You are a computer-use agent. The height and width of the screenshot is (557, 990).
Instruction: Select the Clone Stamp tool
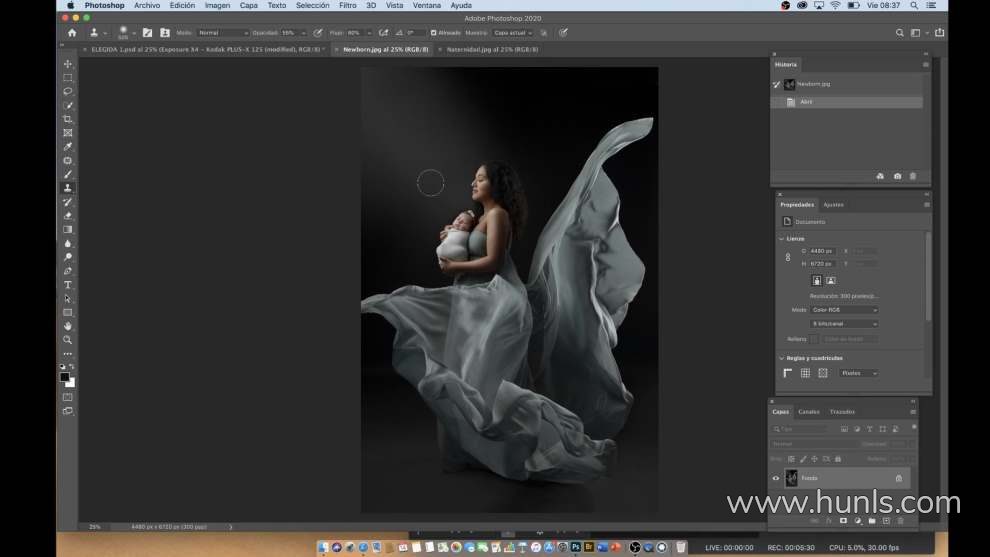click(x=68, y=188)
